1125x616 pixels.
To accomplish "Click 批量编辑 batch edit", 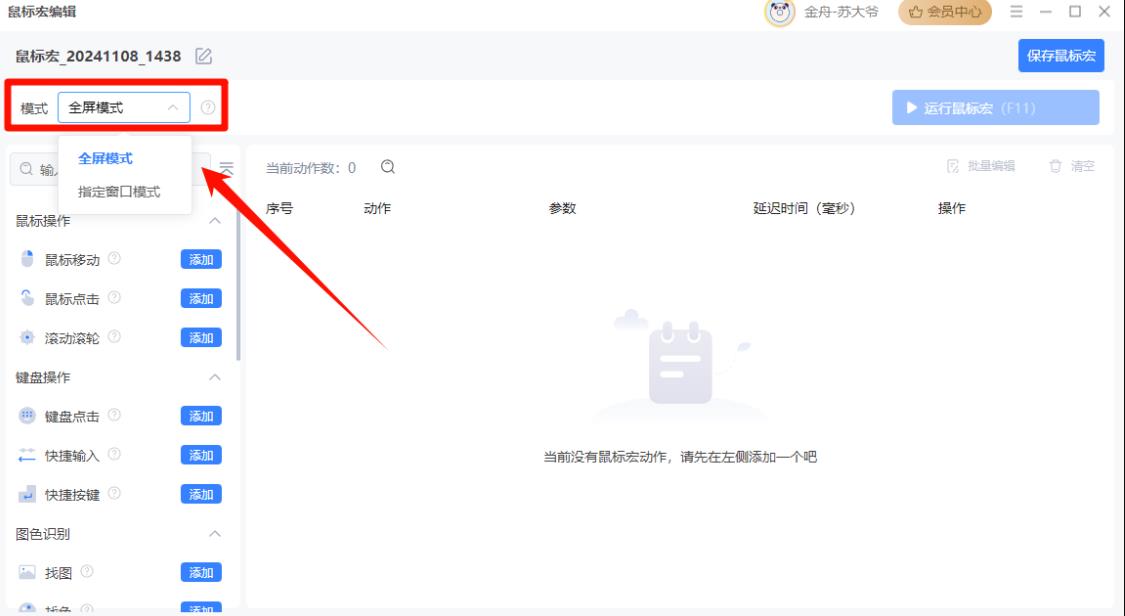I will 981,166.
